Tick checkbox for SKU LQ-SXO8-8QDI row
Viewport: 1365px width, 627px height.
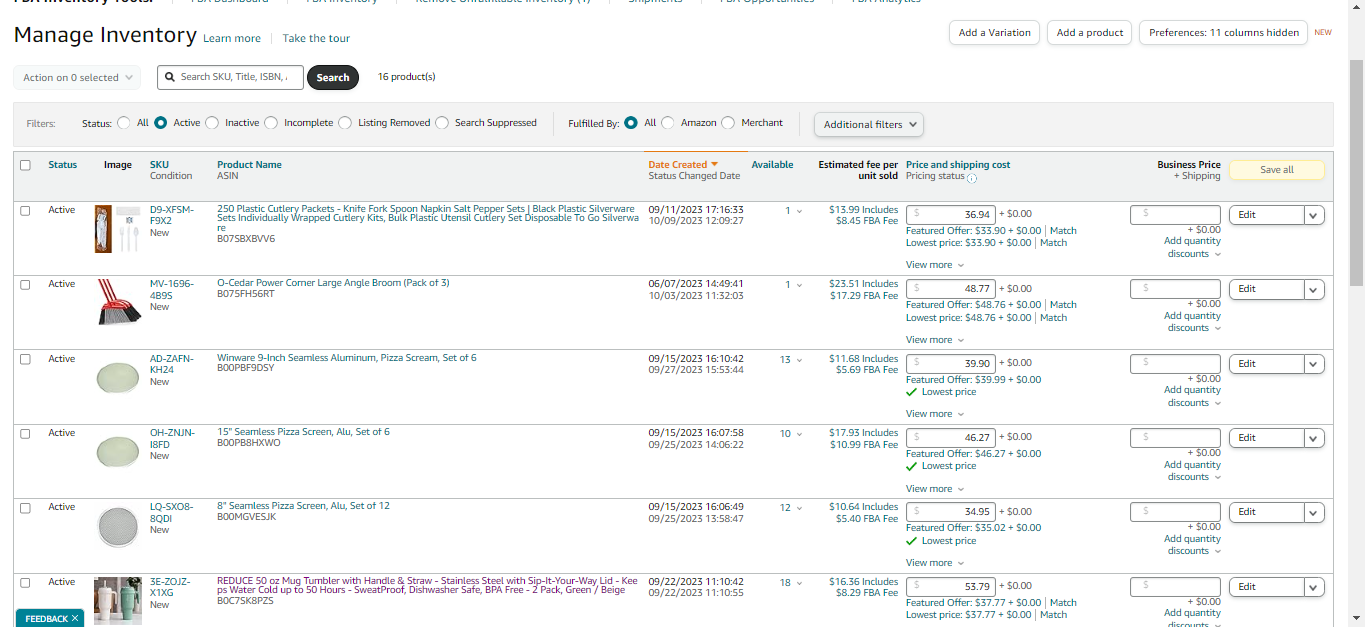click(x=25, y=508)
